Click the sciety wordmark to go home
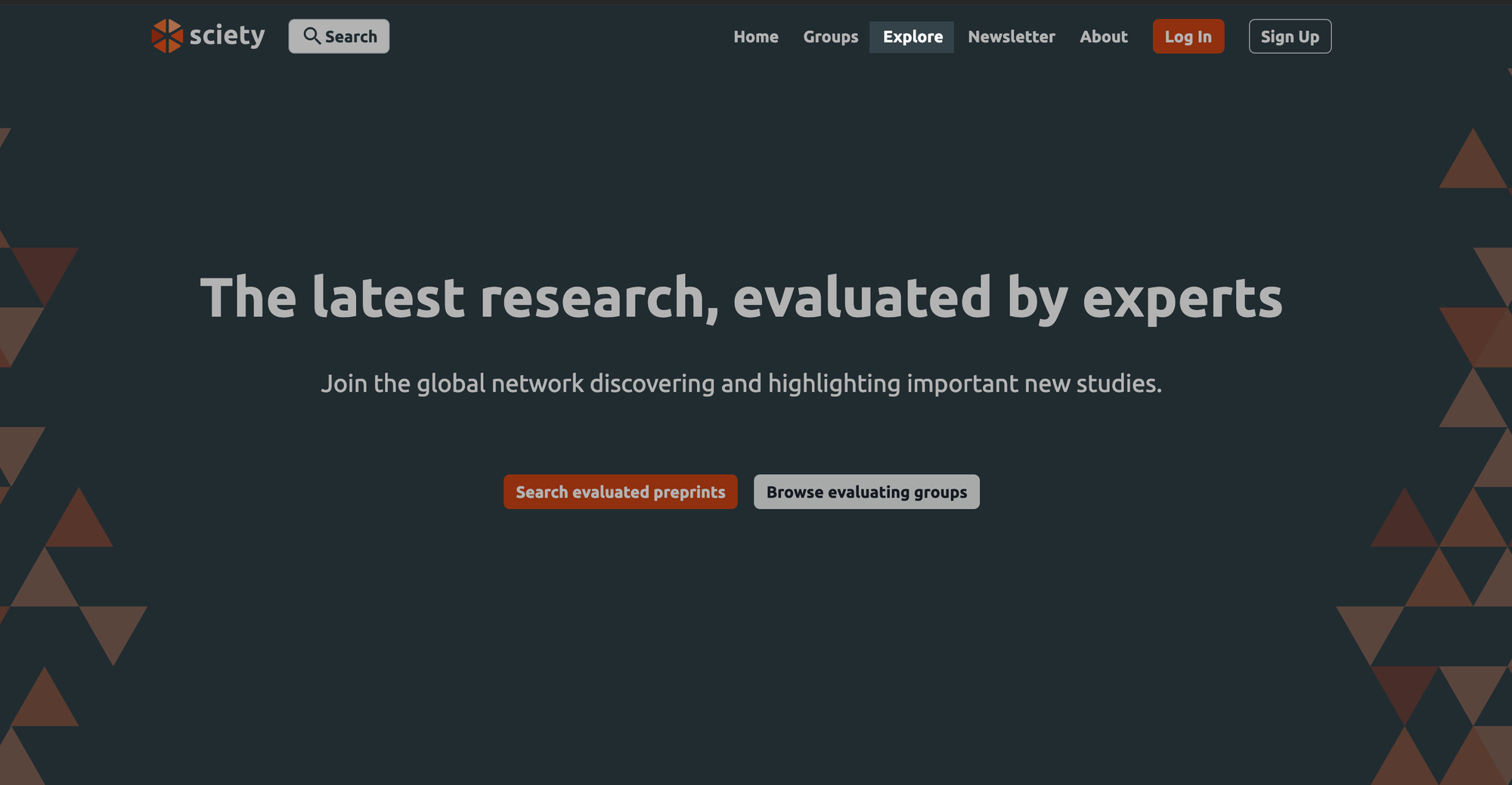The height and width of the screenshot is (785, 1512). point(228,36)
